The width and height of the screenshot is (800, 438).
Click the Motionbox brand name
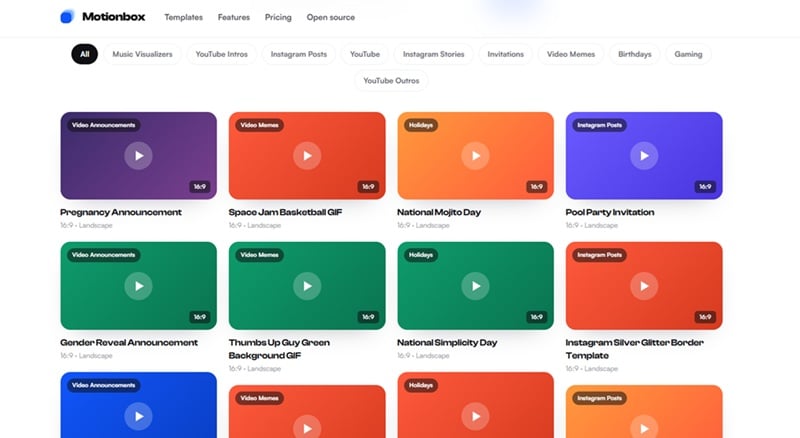pyautogui.click(x=113, y=17)
